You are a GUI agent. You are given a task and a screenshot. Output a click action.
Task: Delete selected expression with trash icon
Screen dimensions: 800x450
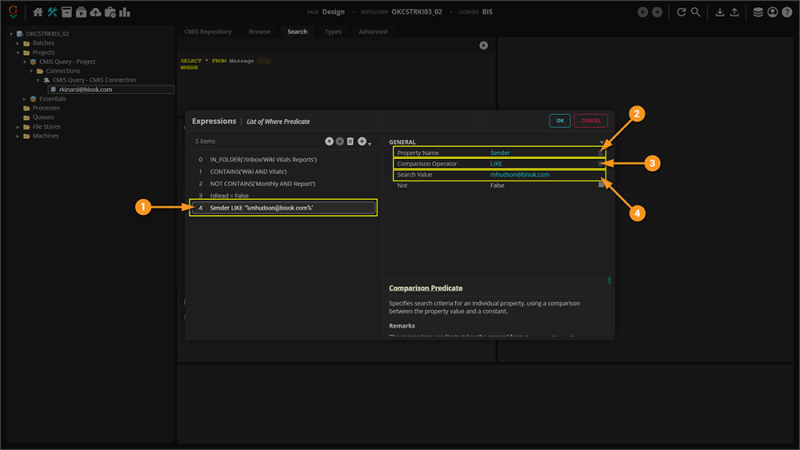350,142
